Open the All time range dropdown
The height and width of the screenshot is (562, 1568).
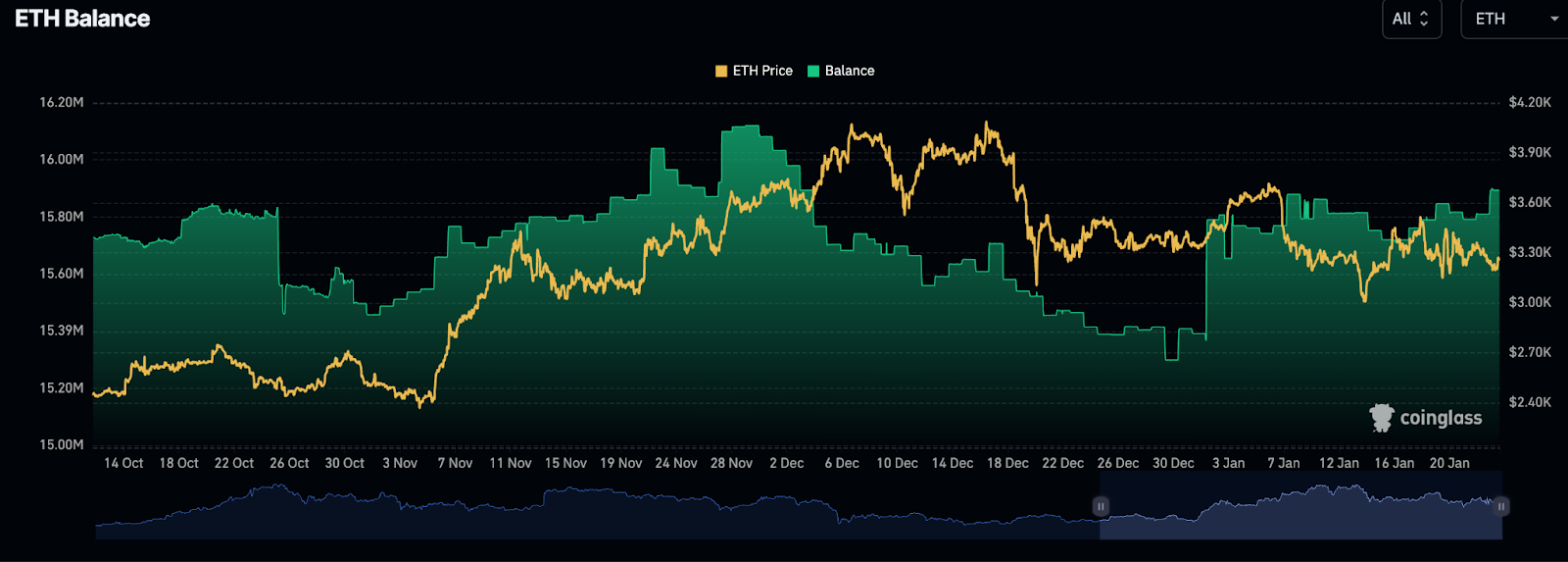1410,19
